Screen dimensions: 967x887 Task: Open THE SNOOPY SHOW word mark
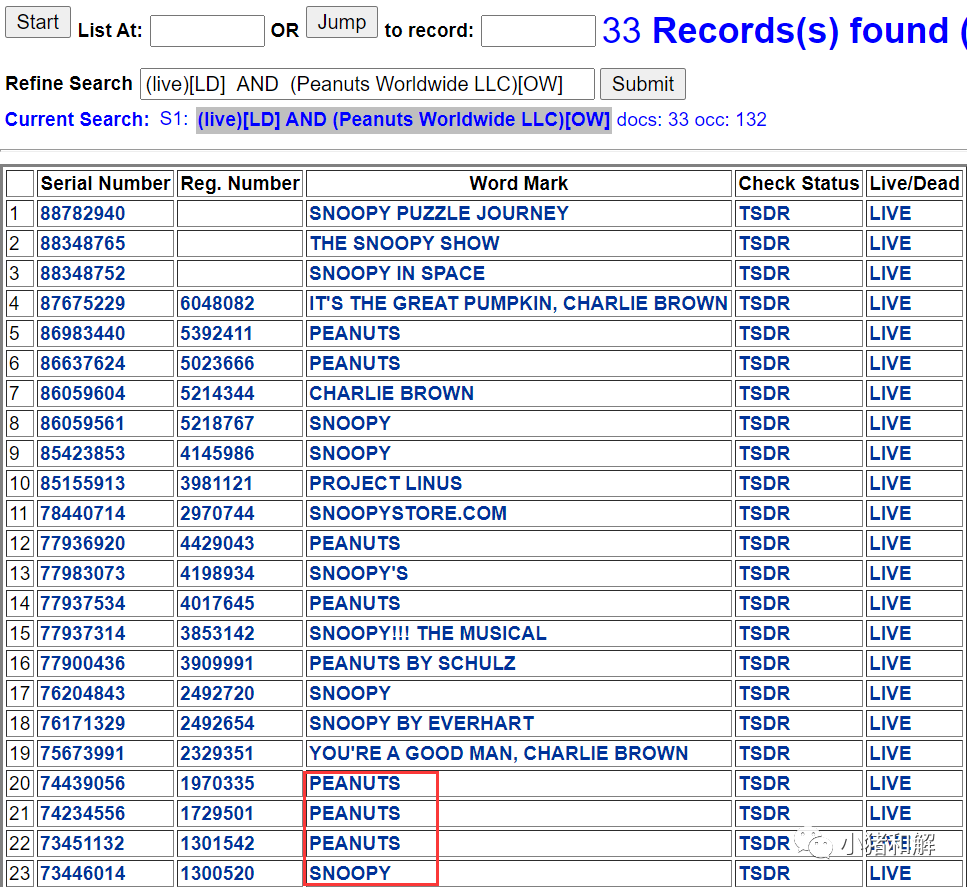tap(405, 243)
